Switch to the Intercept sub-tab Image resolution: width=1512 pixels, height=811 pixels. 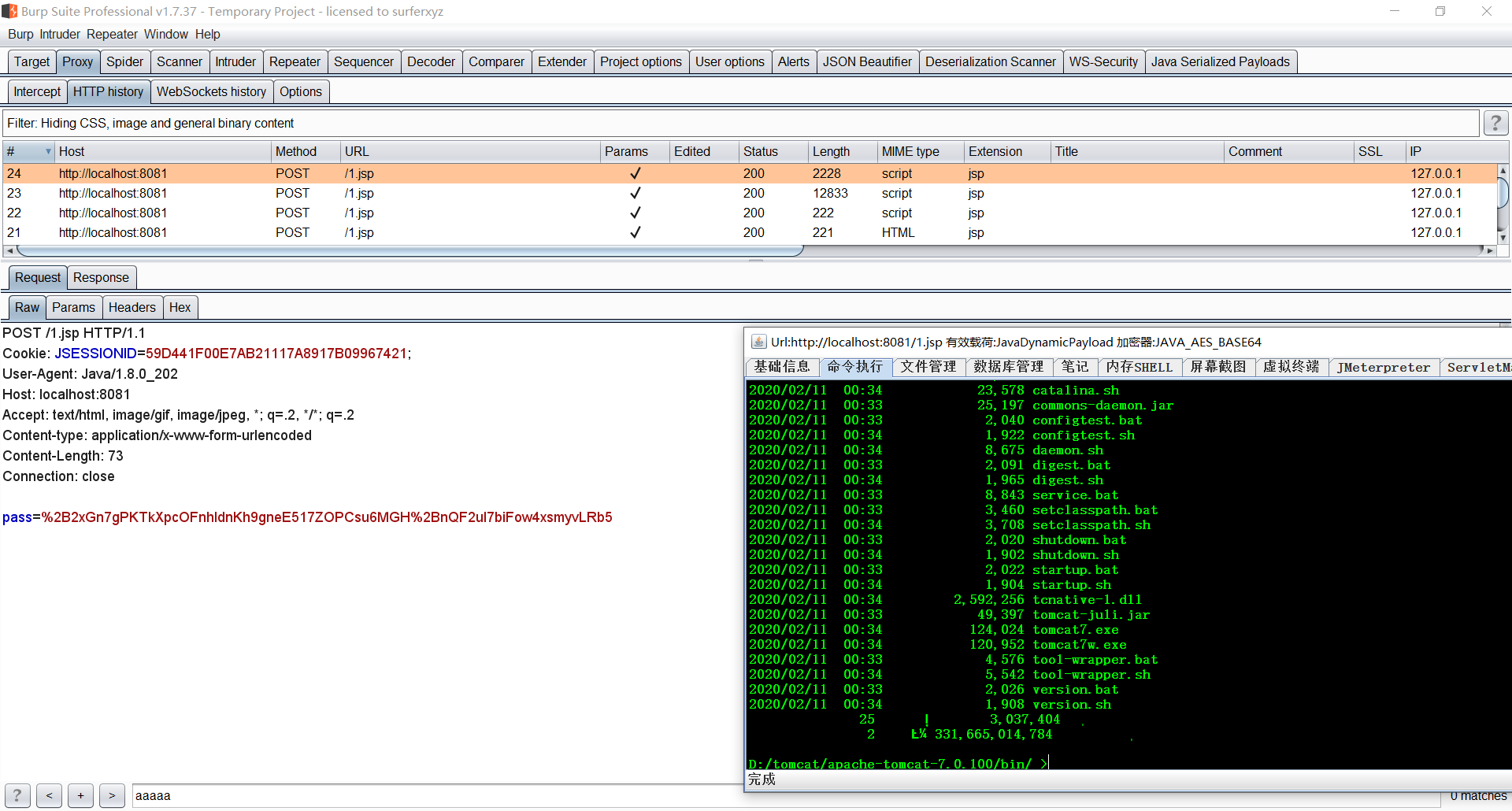click(37, 91)
